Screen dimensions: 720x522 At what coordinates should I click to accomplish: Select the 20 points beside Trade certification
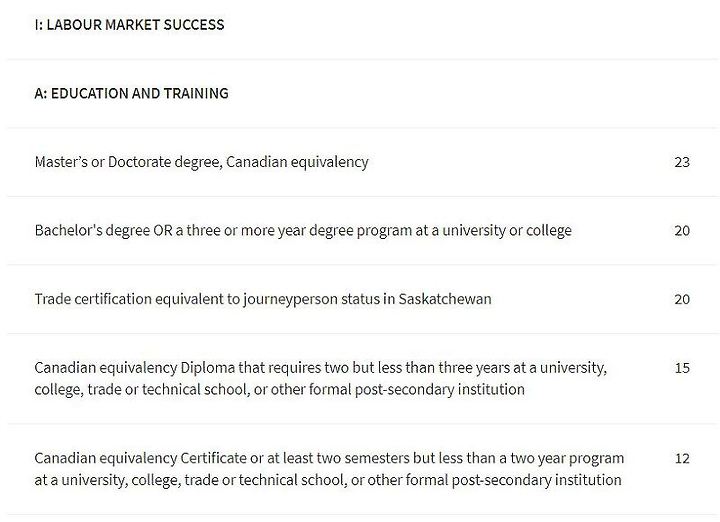682,299
